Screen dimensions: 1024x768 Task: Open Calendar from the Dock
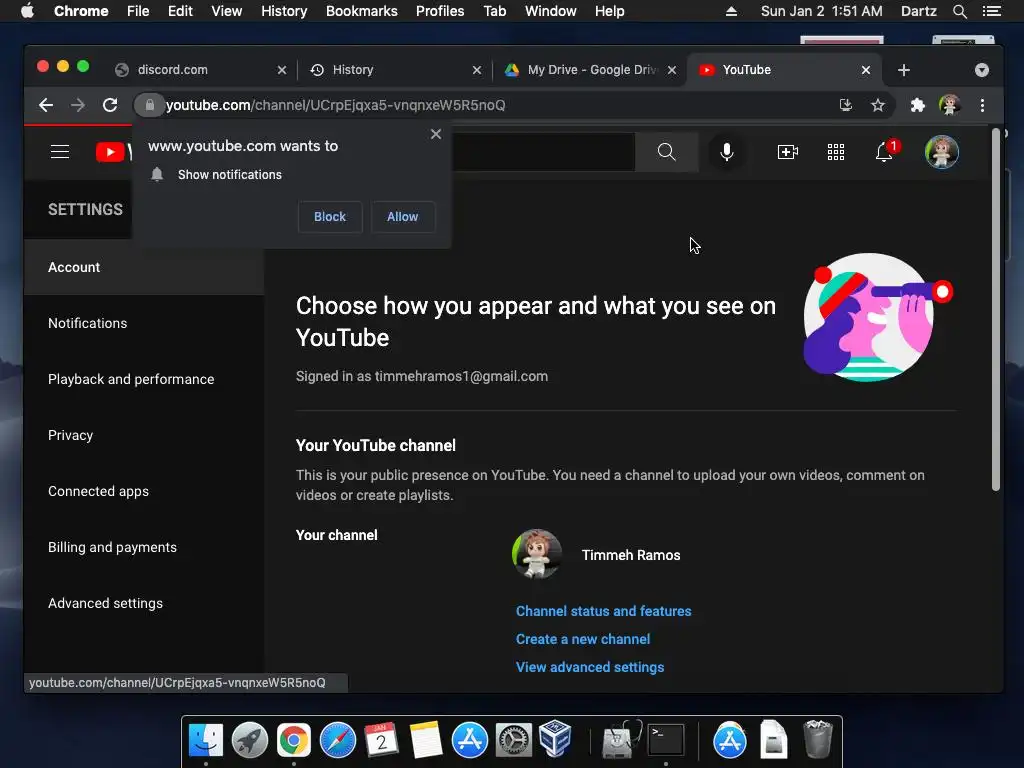(381, 741)
